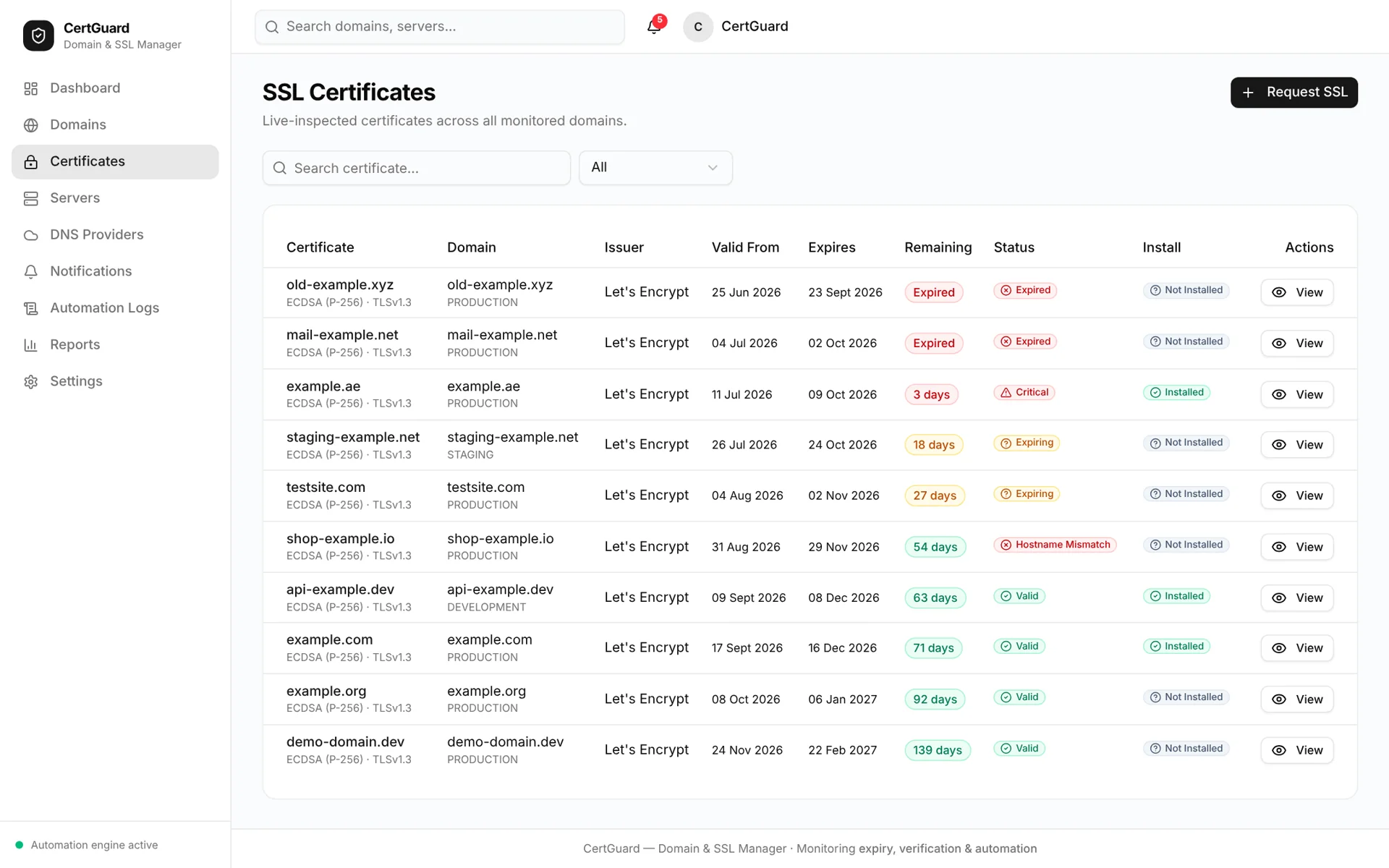Click the Dashboard grid icon
Image resolution: width=1389 pixels, height=868 pixels.
pos(30,88)
